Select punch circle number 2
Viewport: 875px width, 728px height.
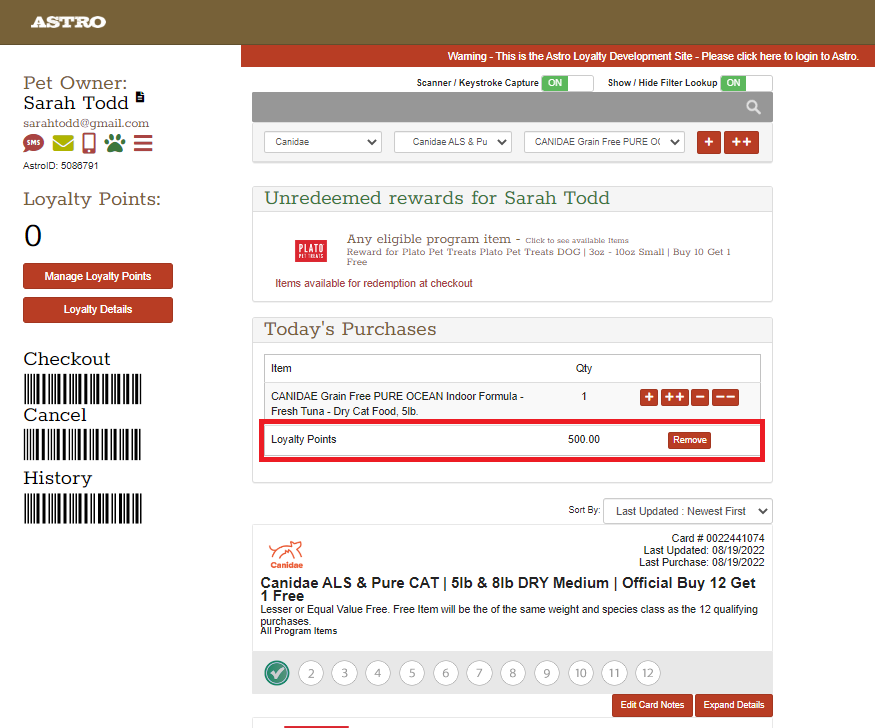311,673
